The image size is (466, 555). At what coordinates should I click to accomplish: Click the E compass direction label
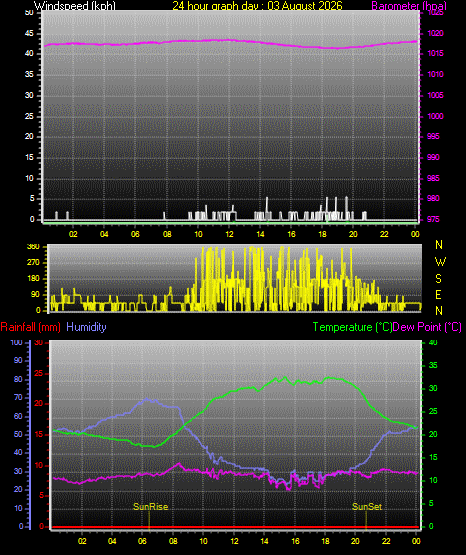[438, 295]
